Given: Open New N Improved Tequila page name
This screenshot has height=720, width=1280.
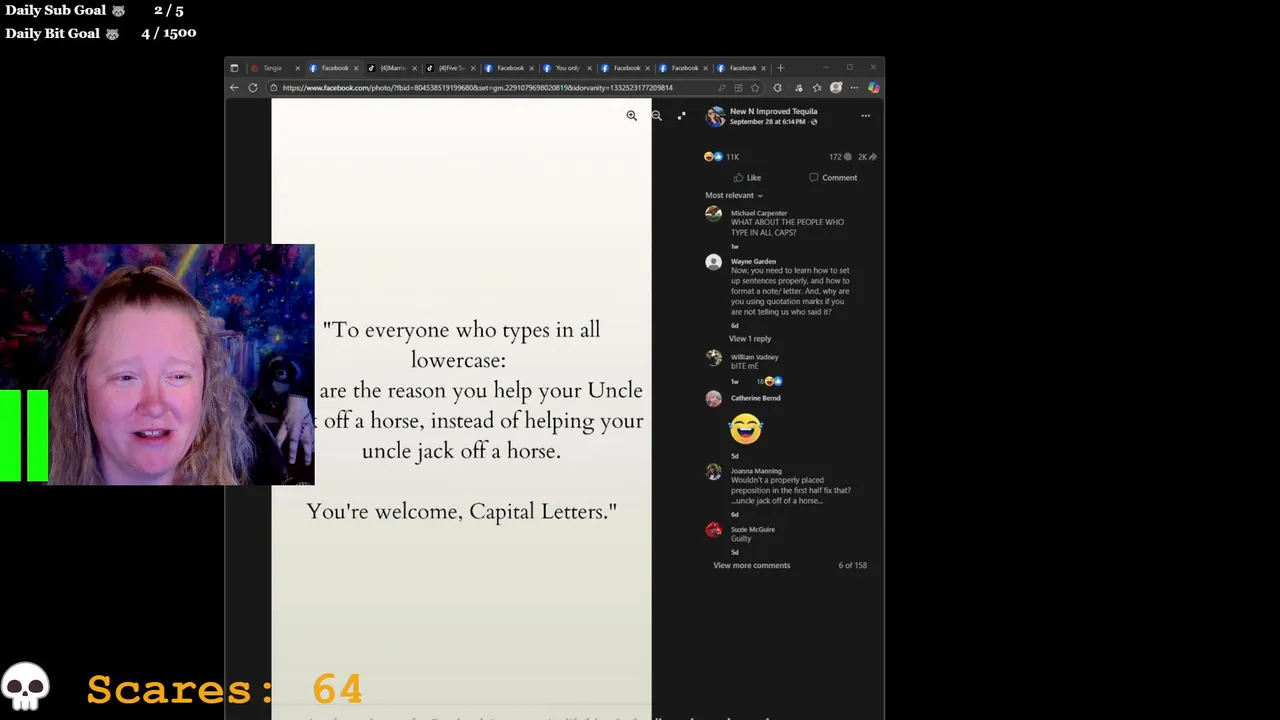Looking at the screenshot, I should coord(773,111).
